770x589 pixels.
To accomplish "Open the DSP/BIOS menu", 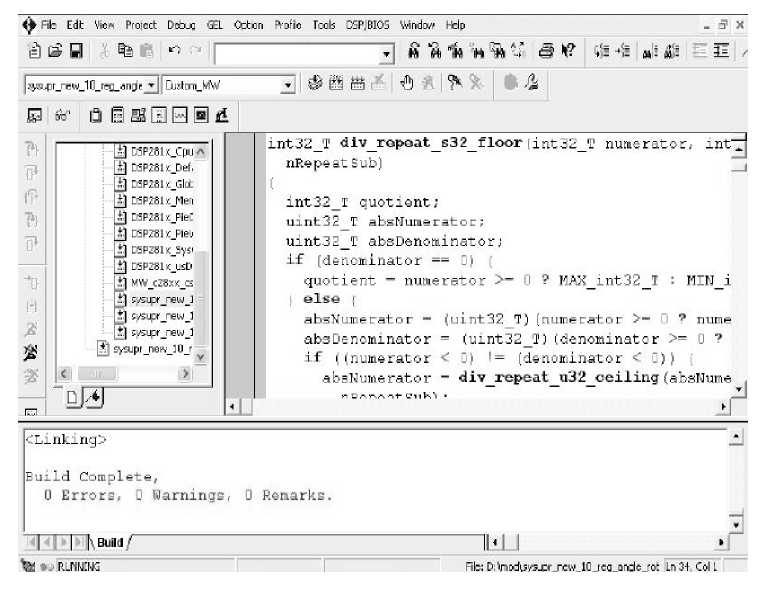I will pyautogui.click(x=367, y=25).
